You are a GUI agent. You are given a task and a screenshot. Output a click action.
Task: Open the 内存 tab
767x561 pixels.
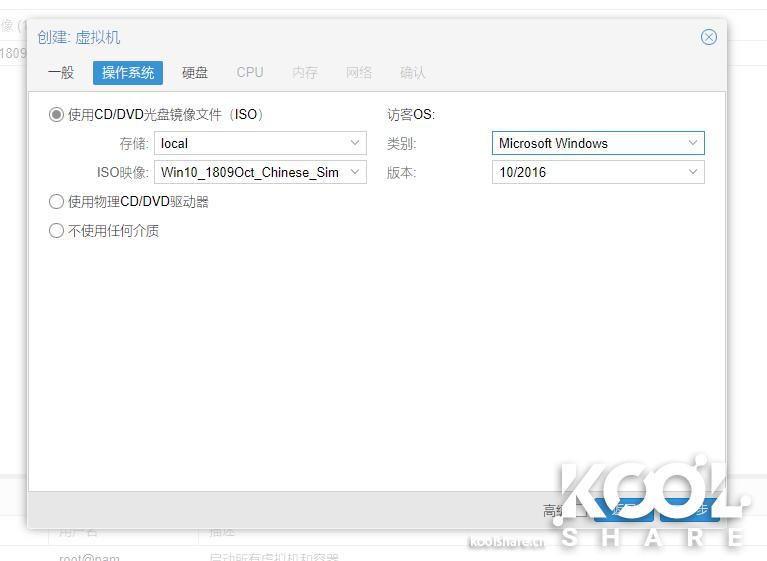click(304, 73)
